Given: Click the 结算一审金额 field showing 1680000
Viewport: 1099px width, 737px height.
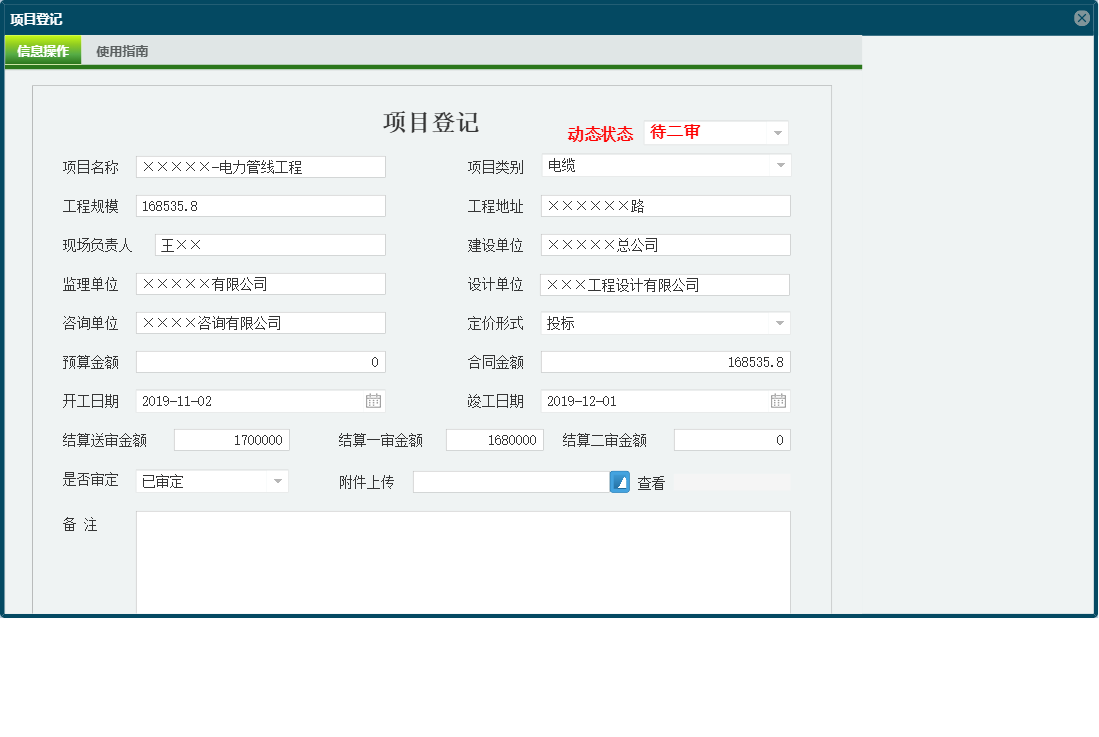Looking at the screenshot, I should tap(494, 439).
